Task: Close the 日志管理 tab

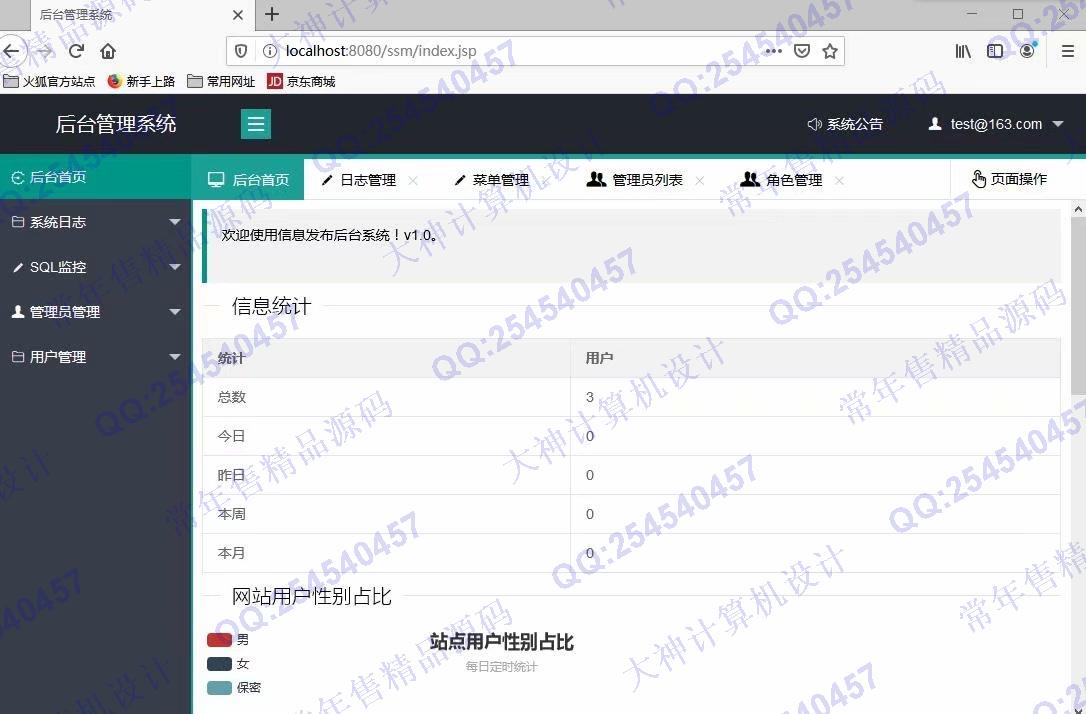Action: (413, 180)
